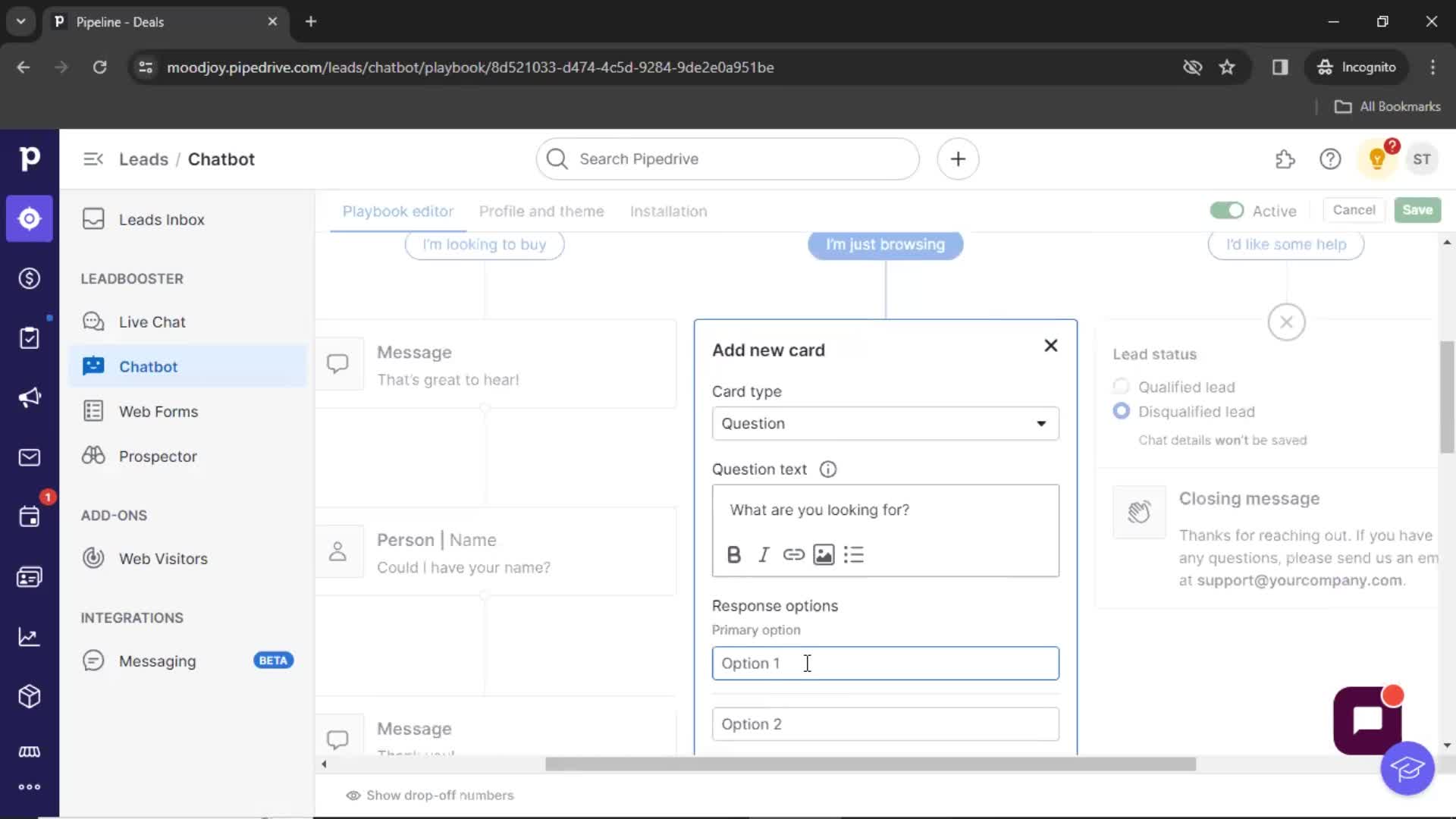The image size is (1456, 819).
Task: Click the hyperlink insertion icon
Action: (793, 554)
